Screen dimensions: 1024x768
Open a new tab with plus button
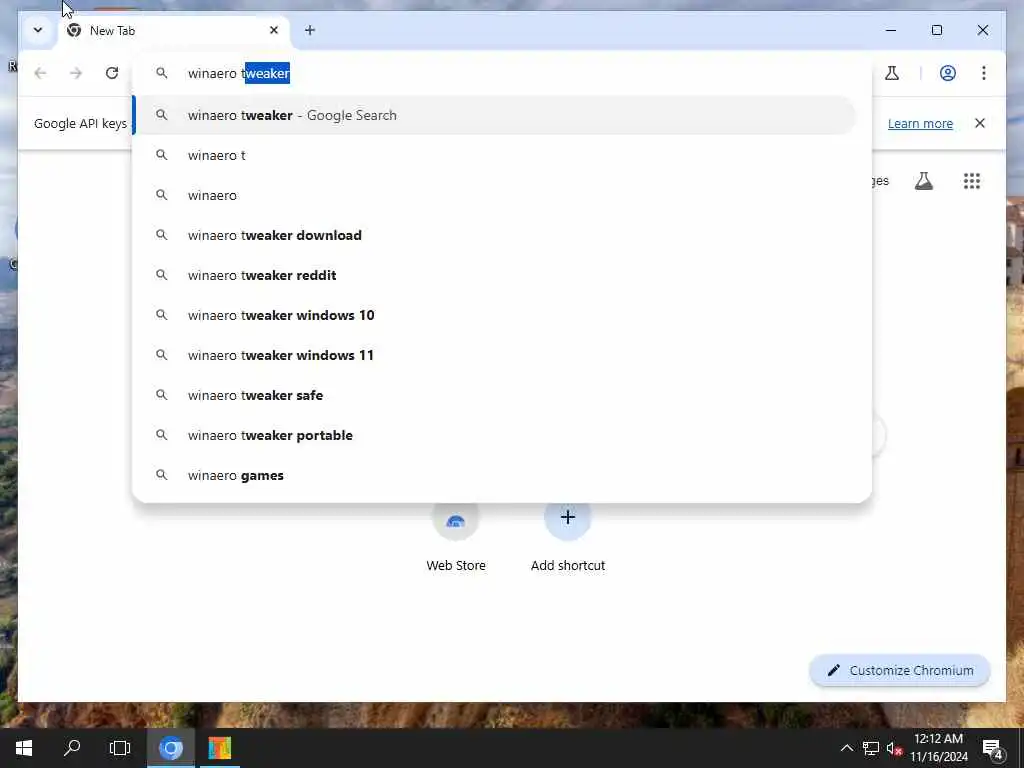(x=310, y=30)
